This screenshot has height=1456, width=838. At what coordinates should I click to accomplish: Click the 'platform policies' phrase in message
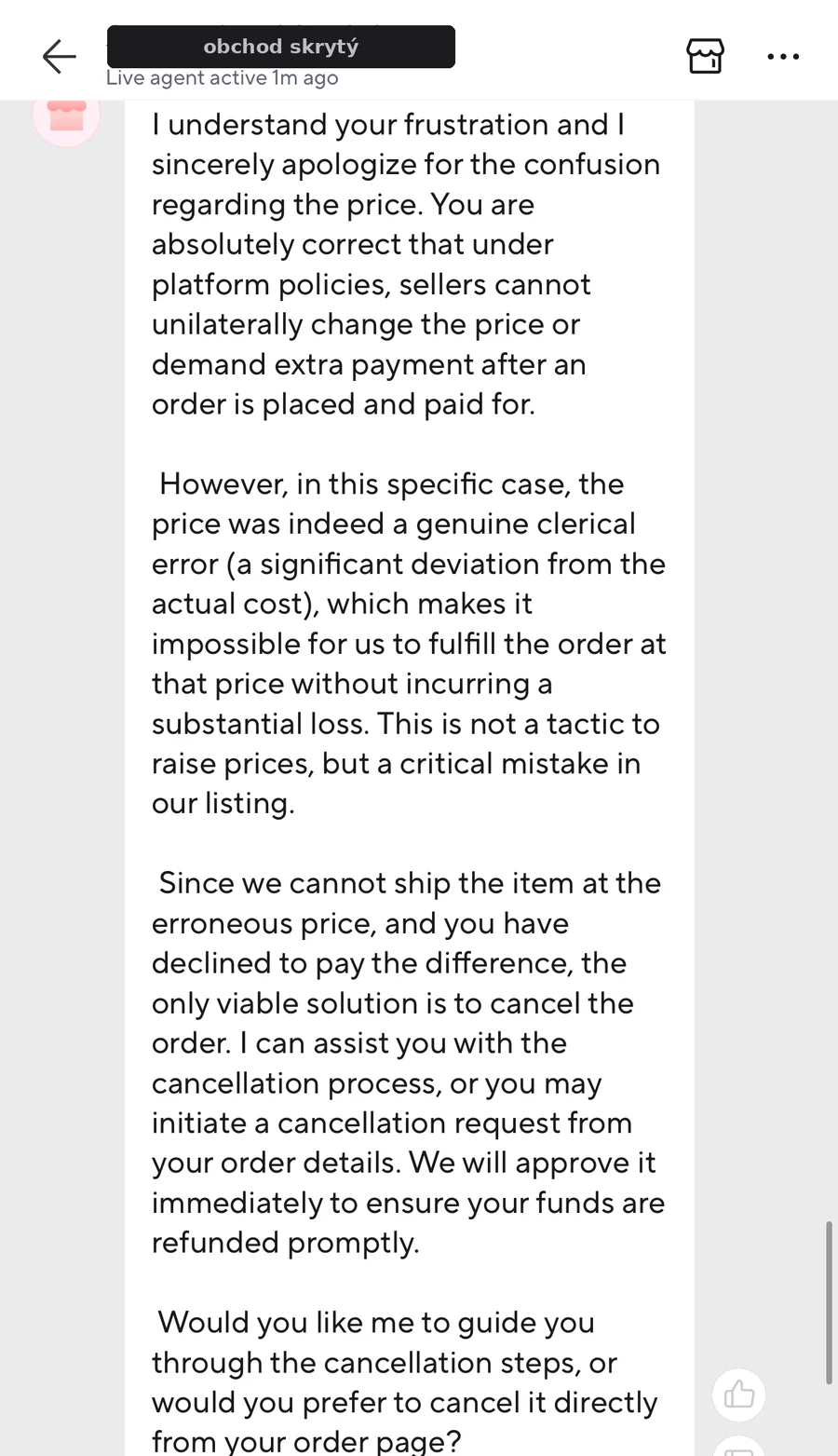click(269, 284)
